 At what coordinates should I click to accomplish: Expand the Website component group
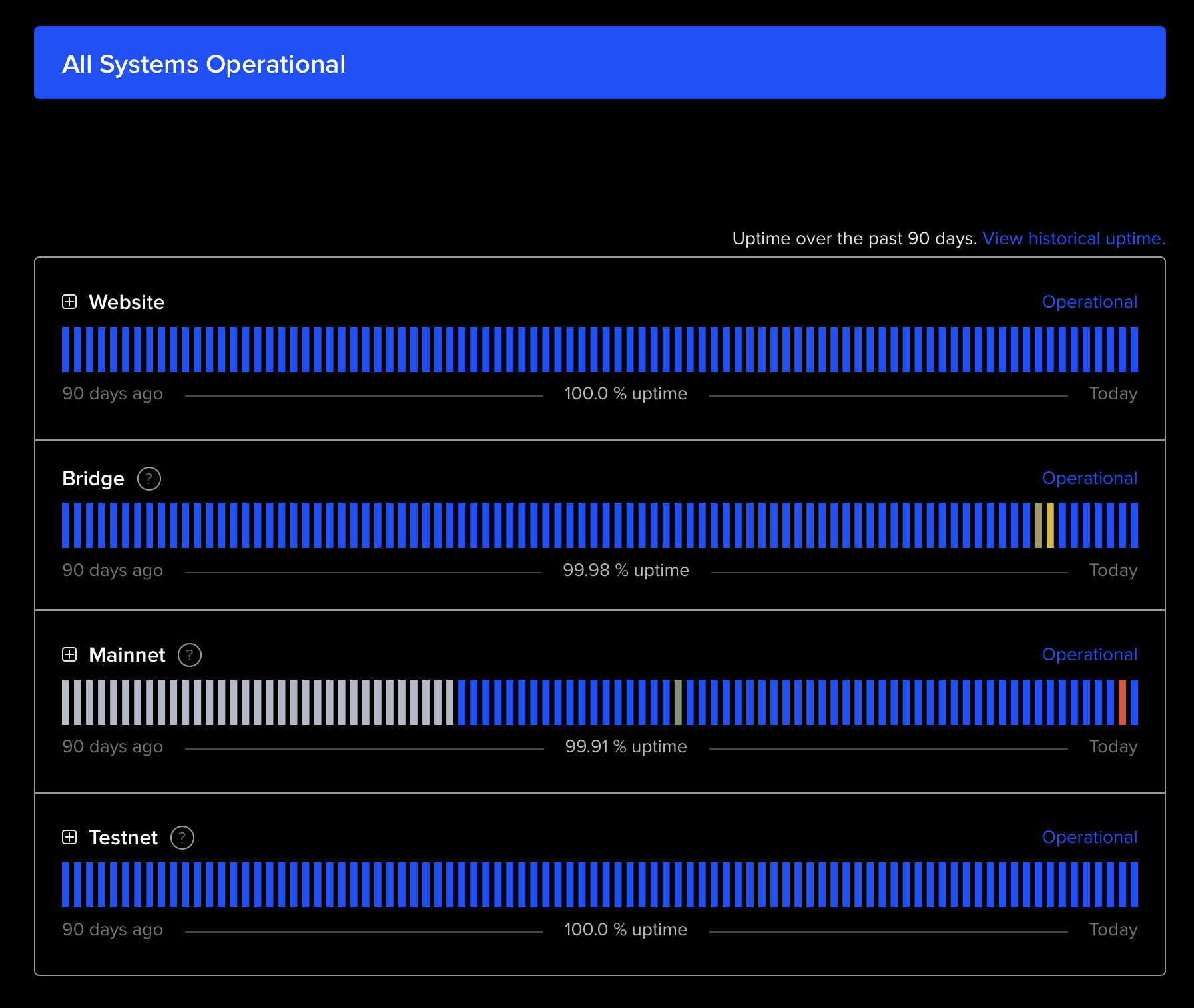click(x=69, y=302)
